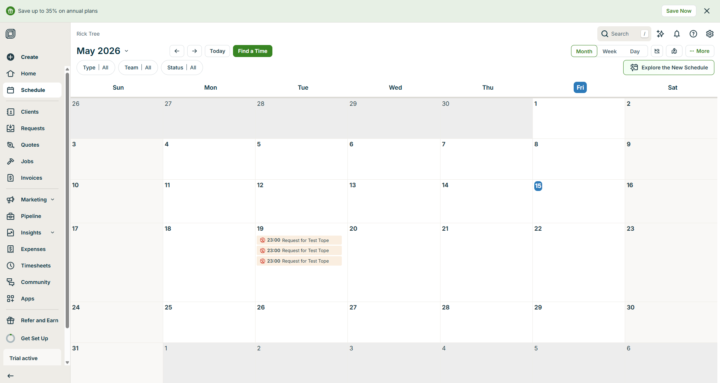The image size is (720, 383).
Task: Click Explore the New Schedule
Action: coord(669,68)
